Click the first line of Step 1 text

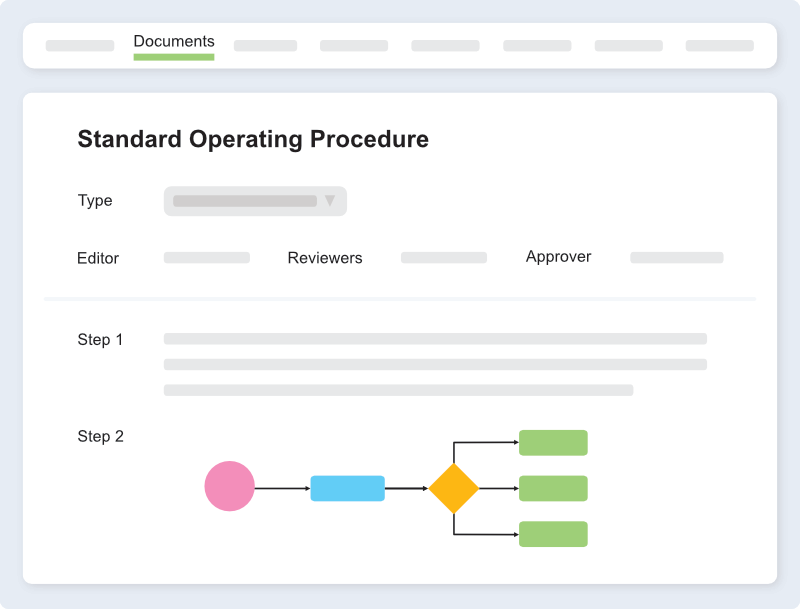(437, 338)
